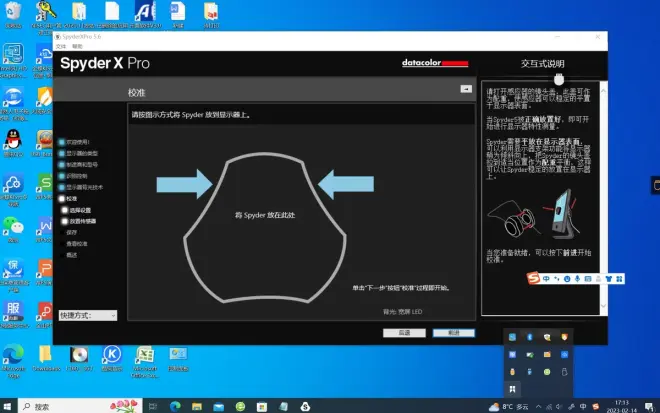Open the soft keyboard icon on IME bar
Viewport: 660px width, 413px height.
pos(588,279)
